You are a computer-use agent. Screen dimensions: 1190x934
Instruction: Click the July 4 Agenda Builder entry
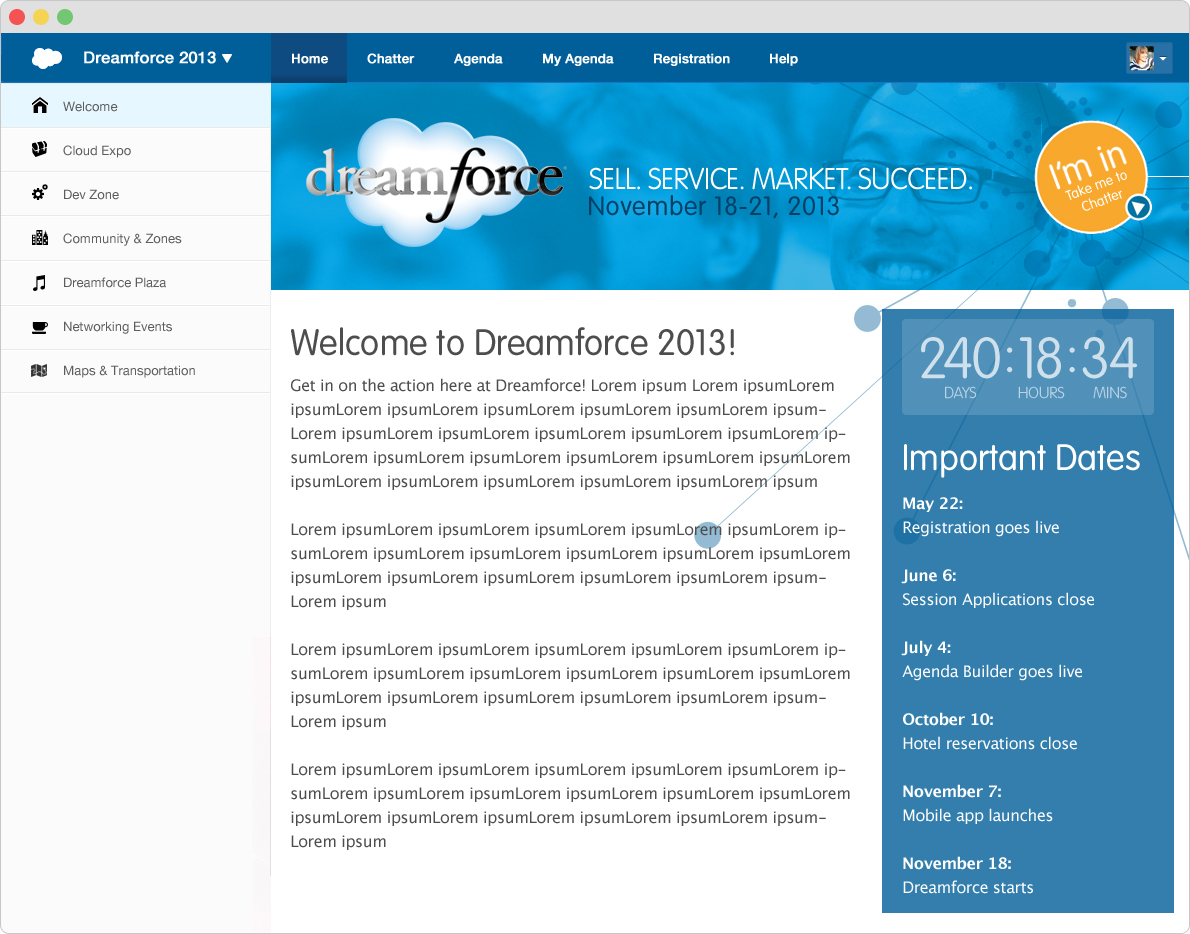coord(992,659)
